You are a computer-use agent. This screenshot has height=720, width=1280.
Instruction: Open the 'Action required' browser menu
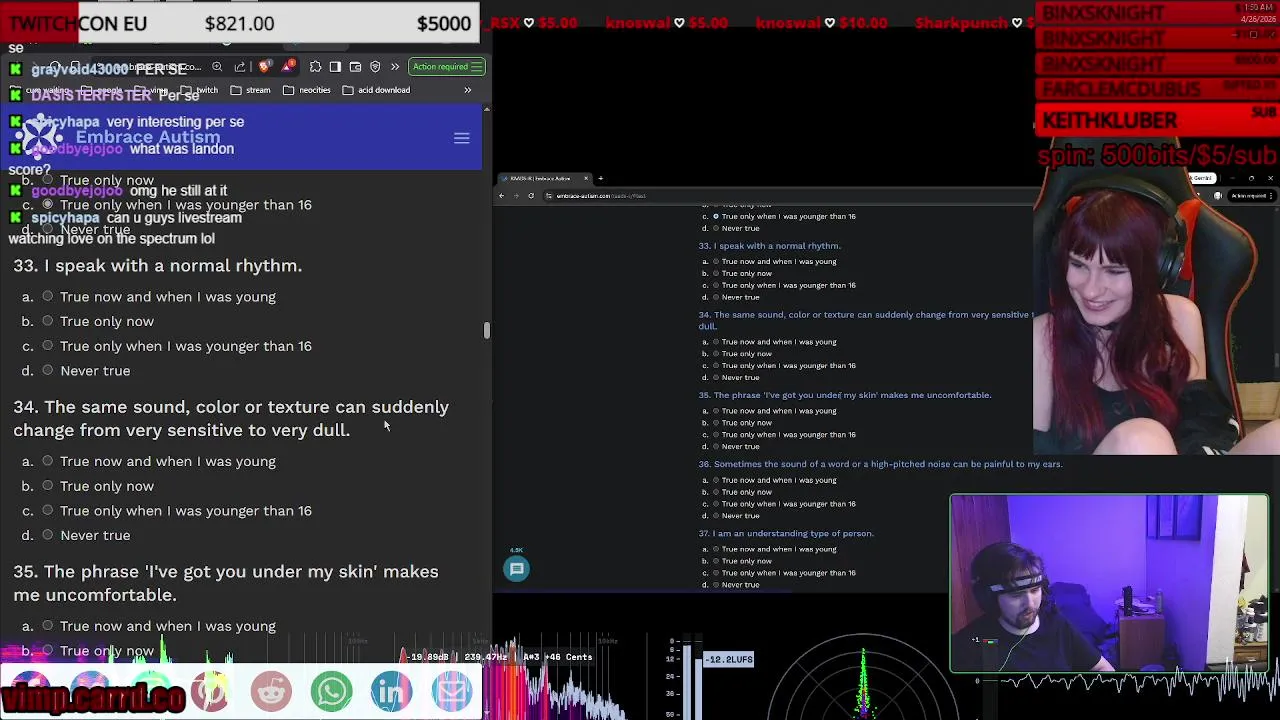click(447, 67)
